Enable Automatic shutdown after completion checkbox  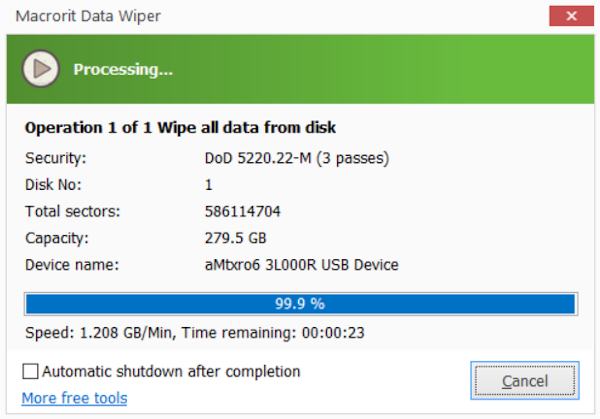pos(30,371)
